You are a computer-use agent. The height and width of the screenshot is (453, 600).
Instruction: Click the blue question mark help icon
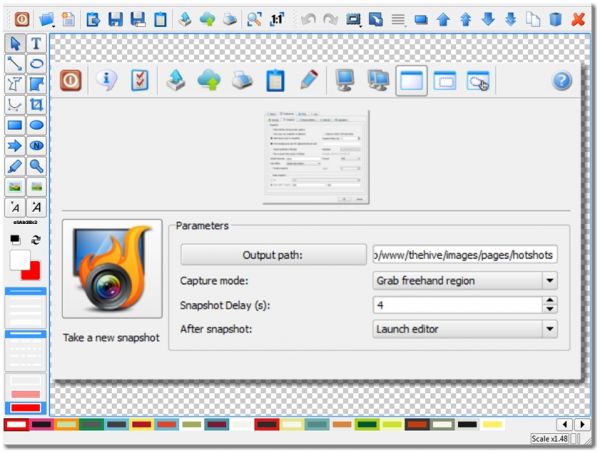click(561, 81)
